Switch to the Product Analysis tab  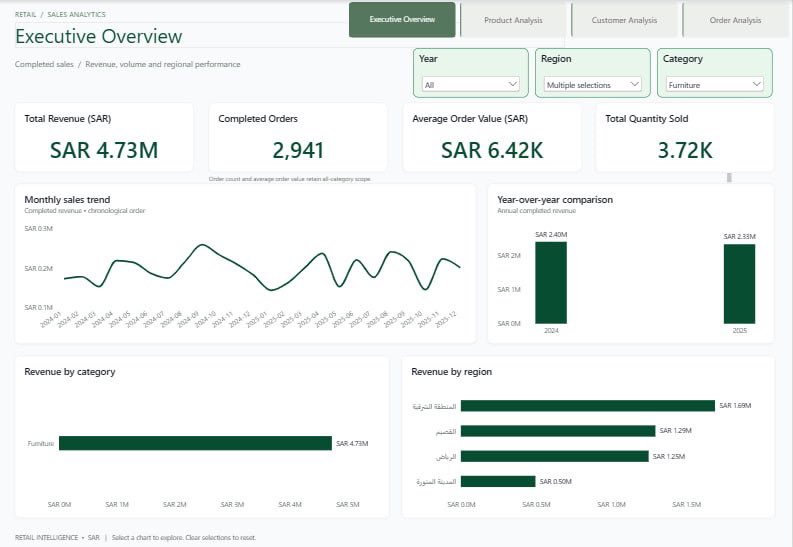click(513, 20)
